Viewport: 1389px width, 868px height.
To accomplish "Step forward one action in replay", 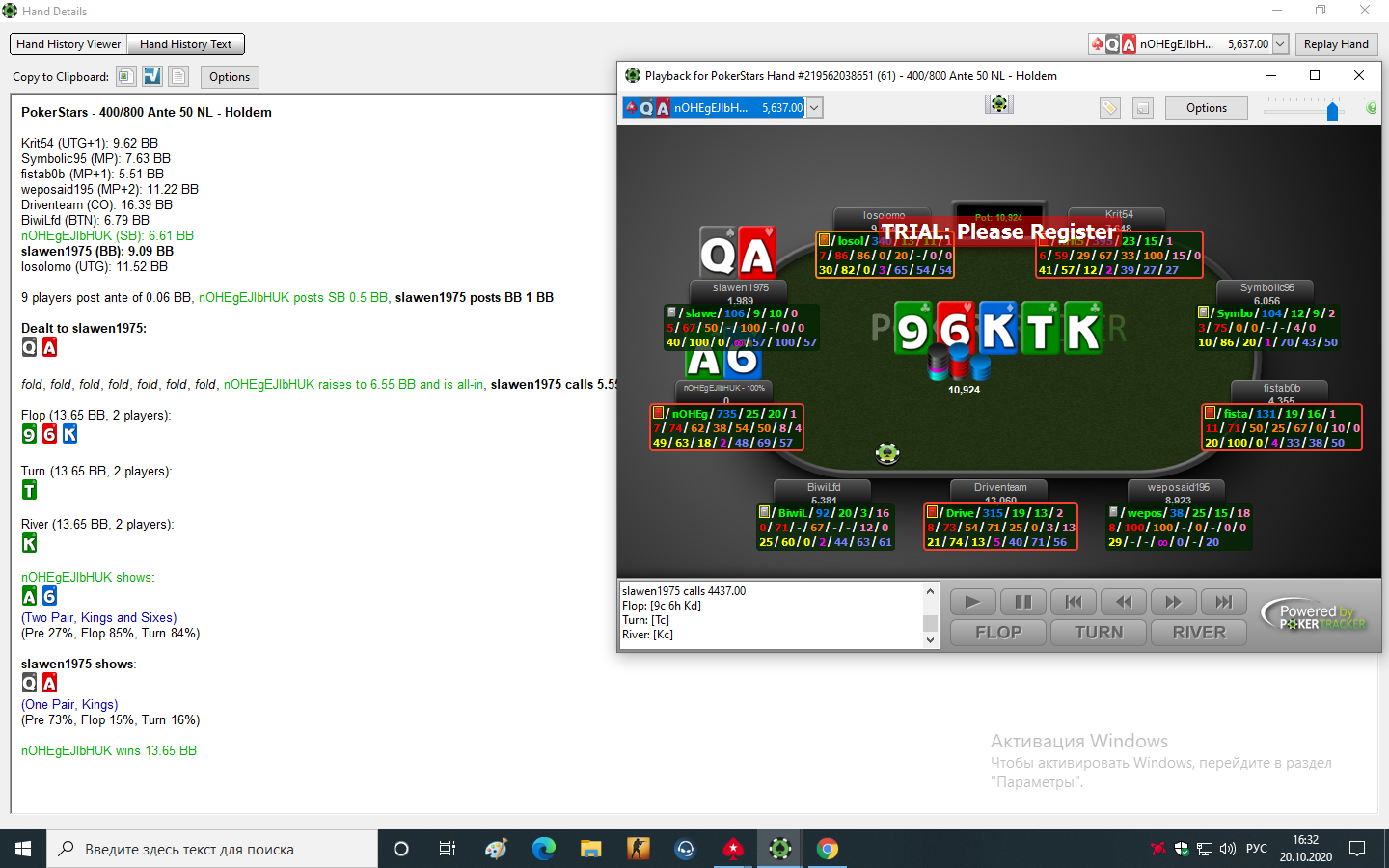I will tap(1174, 602).
